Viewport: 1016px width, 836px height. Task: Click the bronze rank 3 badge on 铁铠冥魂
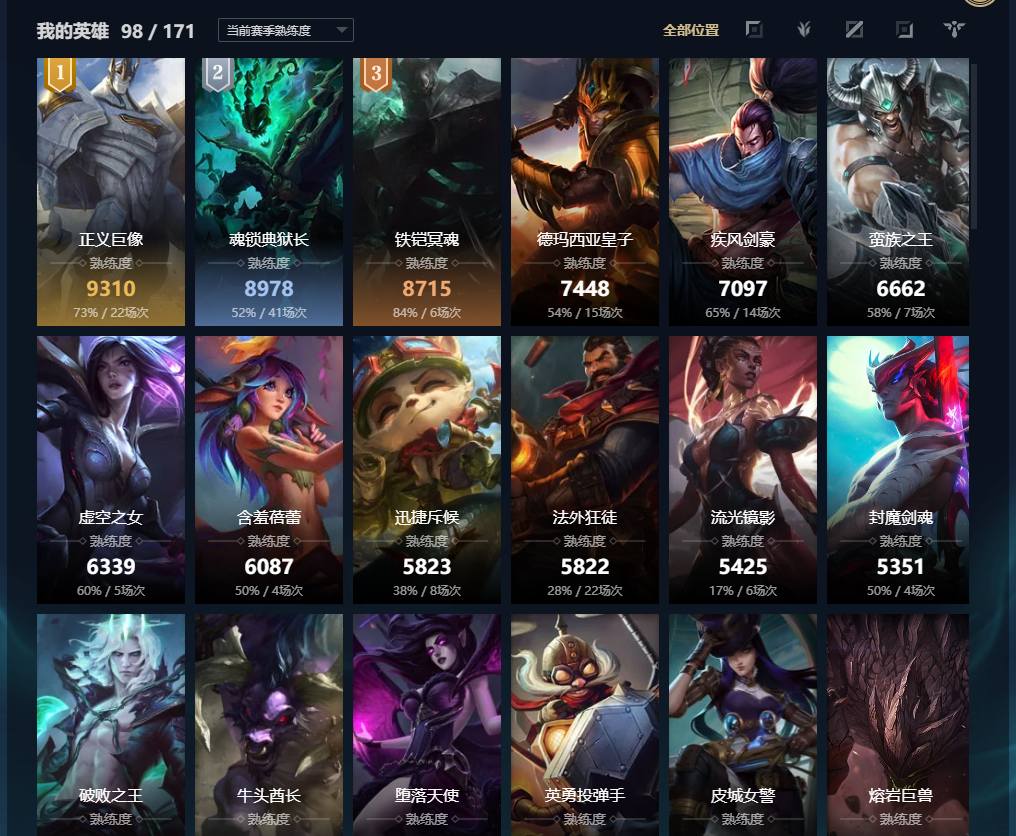[x=376, y=74]
